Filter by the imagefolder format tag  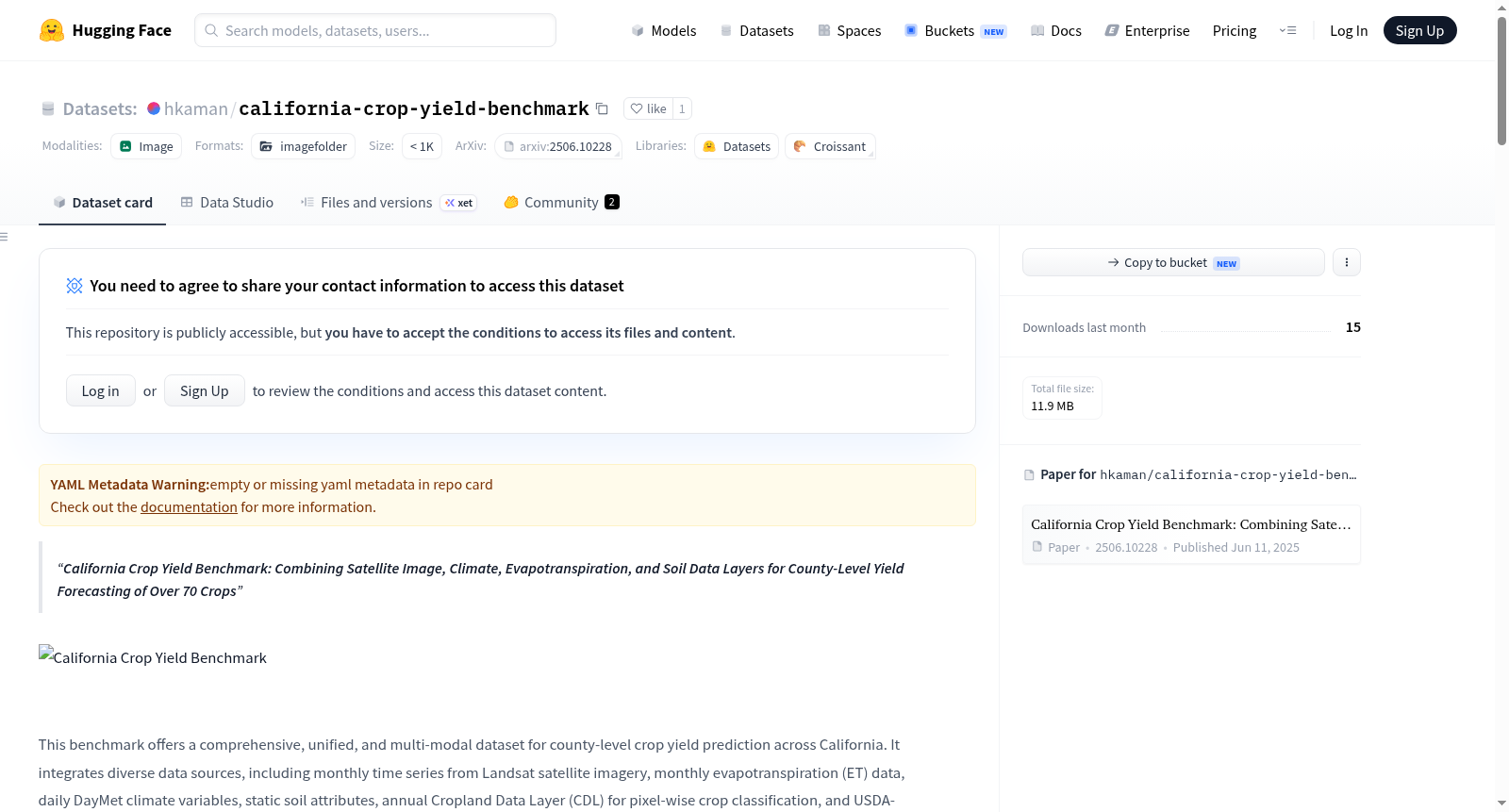303,146
